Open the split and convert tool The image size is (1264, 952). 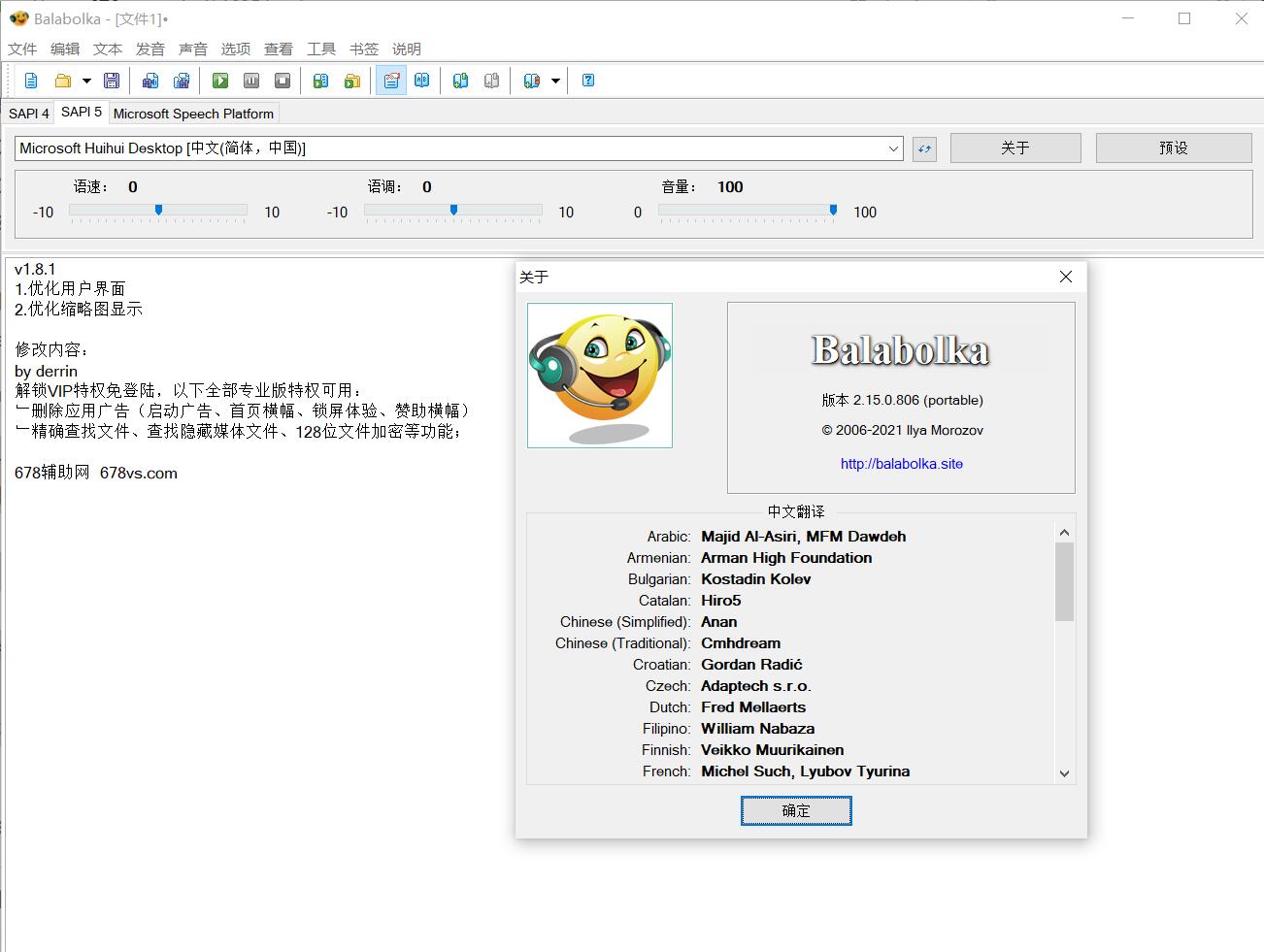[182, 81]
